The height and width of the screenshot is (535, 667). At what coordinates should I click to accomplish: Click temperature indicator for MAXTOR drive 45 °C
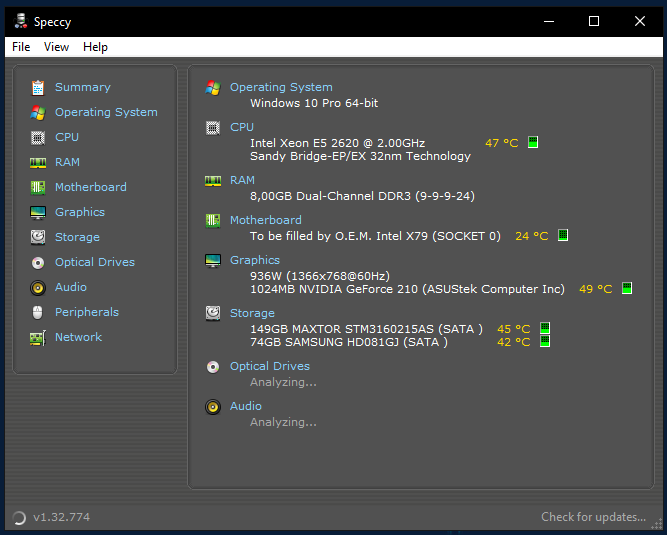click(x=545, y=328)
